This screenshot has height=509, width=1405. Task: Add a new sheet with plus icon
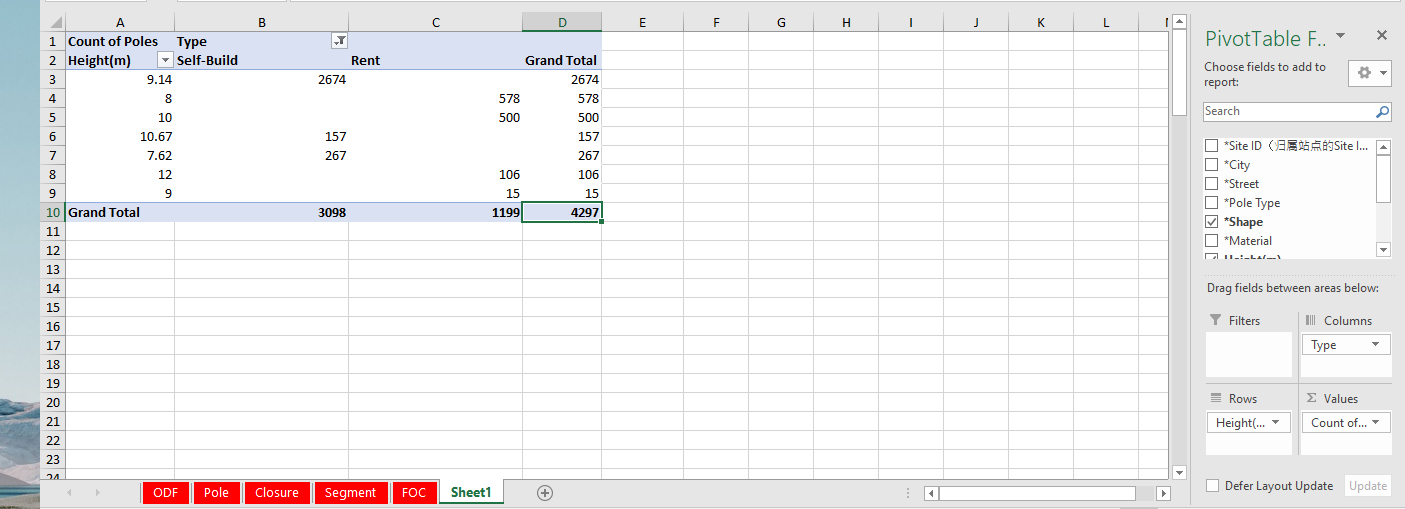[x=545, y=493]
